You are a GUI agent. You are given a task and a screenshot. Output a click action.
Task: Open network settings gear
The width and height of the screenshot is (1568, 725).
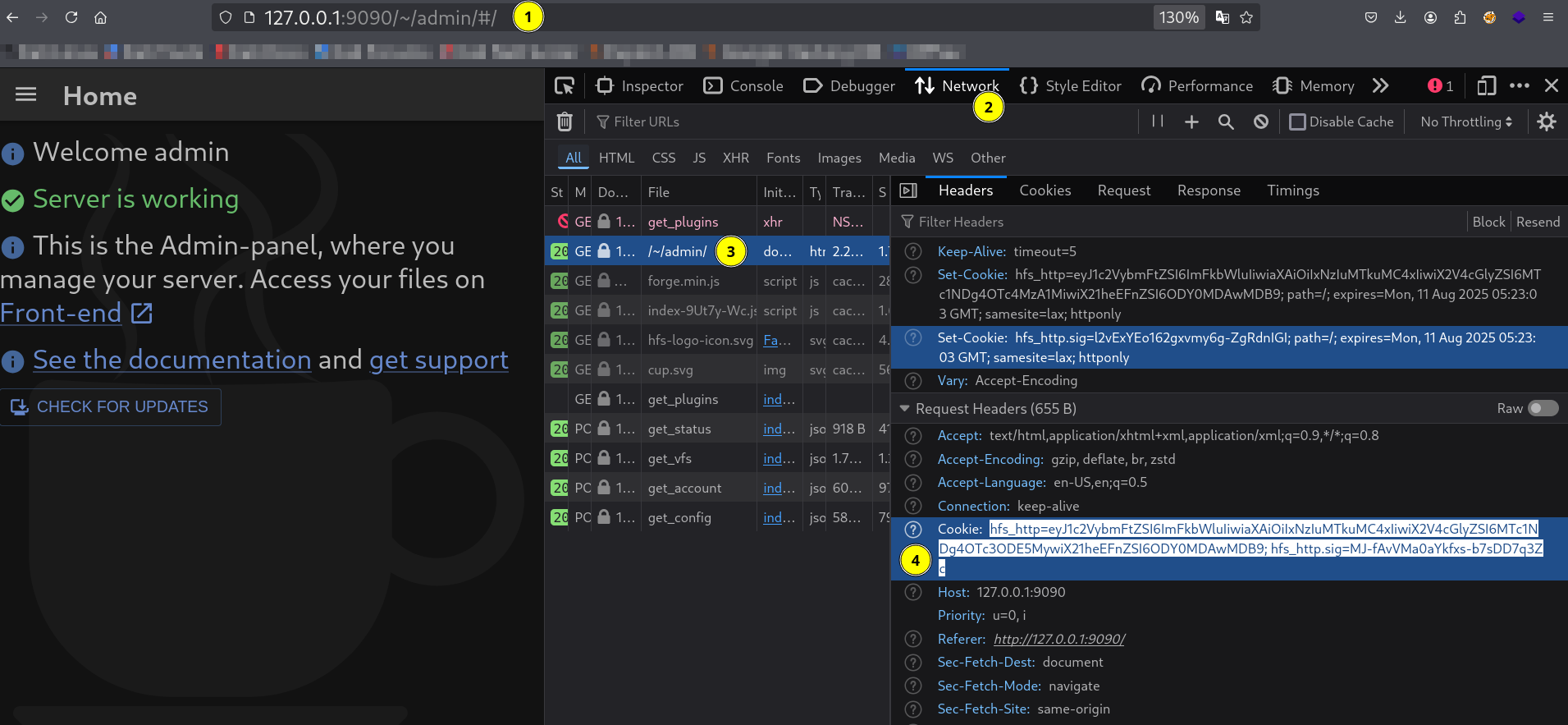1547,122
